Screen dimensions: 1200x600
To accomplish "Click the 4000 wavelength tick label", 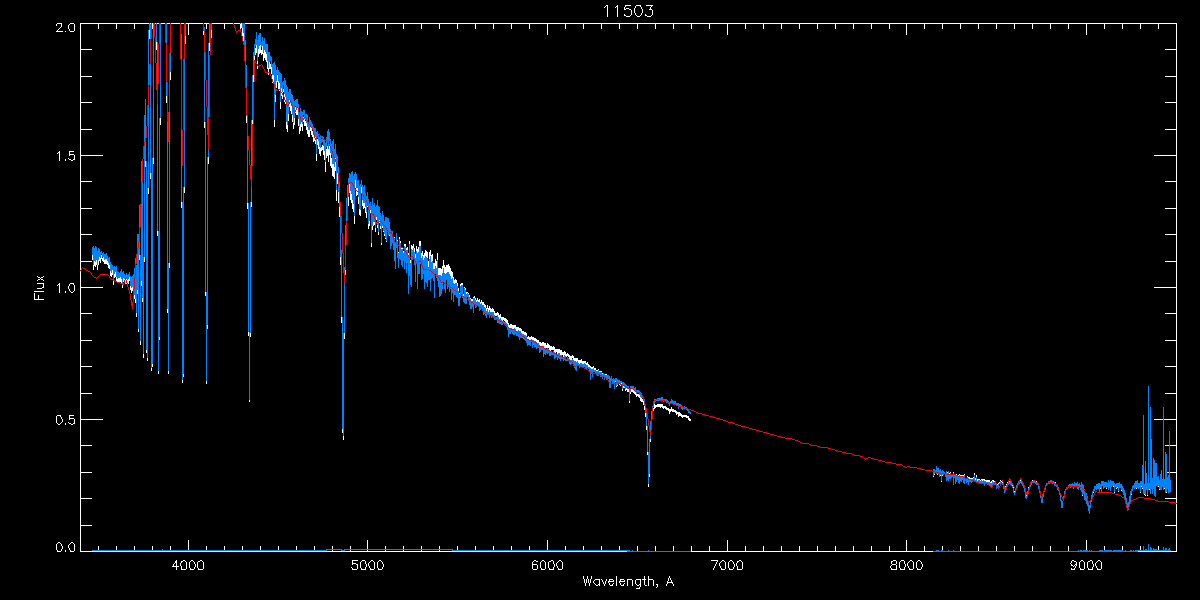I will 188,565.
